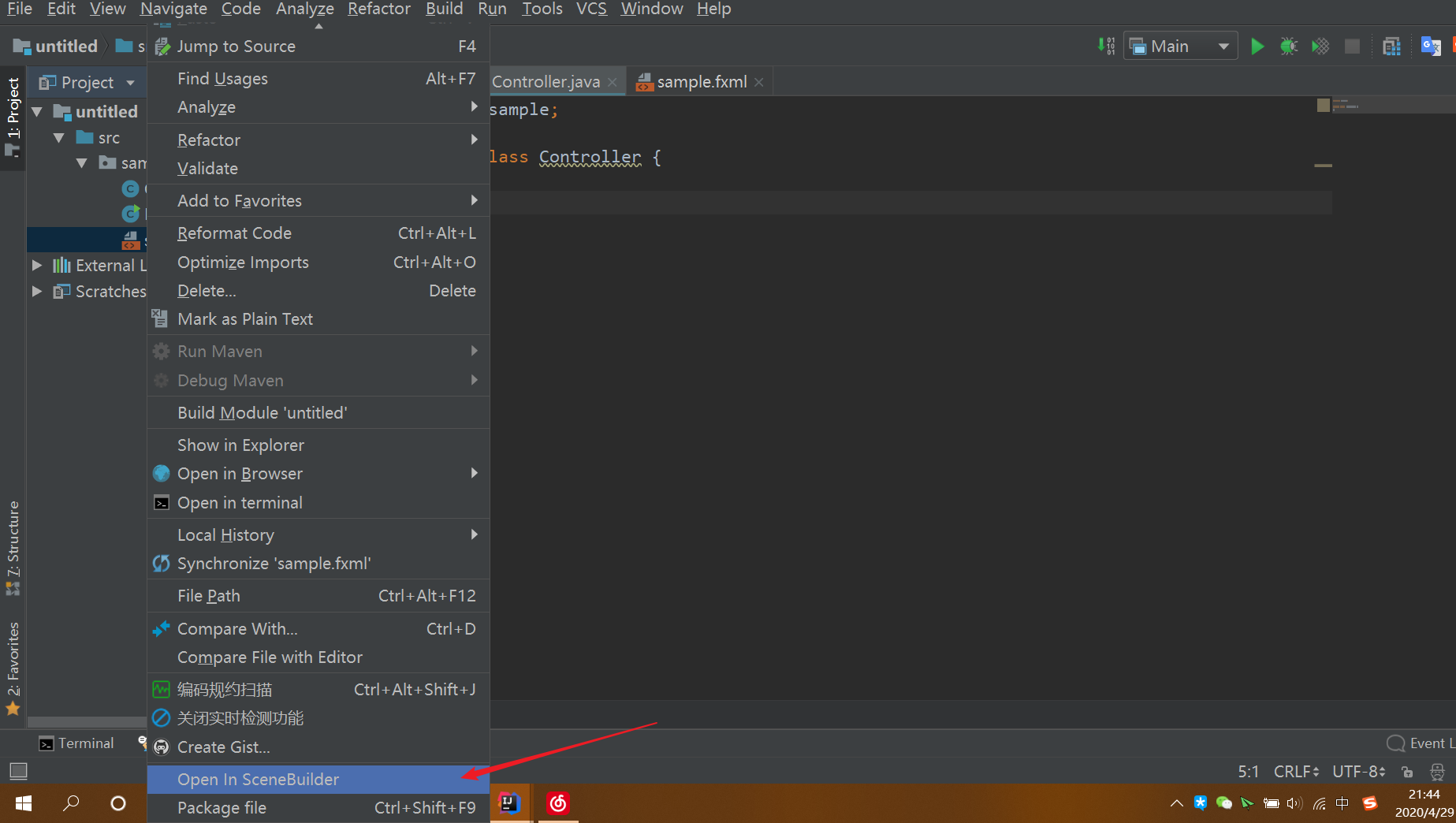Click the untitled breadcrumb in navigation bar
This screenshot has height=823, width=1456.
56,47
